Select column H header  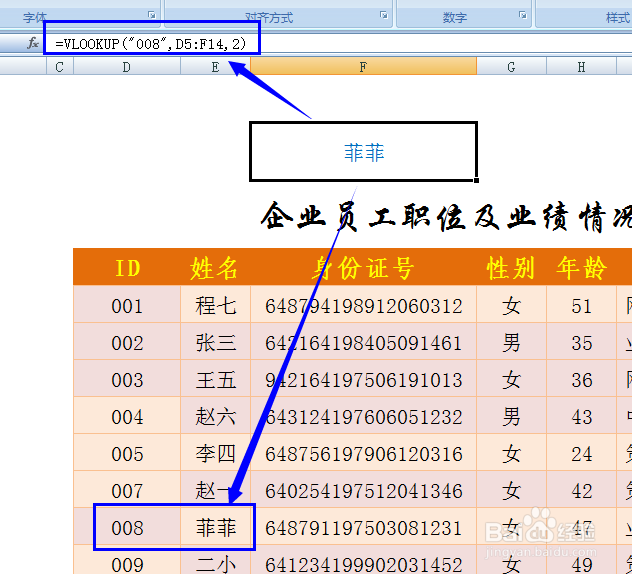(581, 67)
